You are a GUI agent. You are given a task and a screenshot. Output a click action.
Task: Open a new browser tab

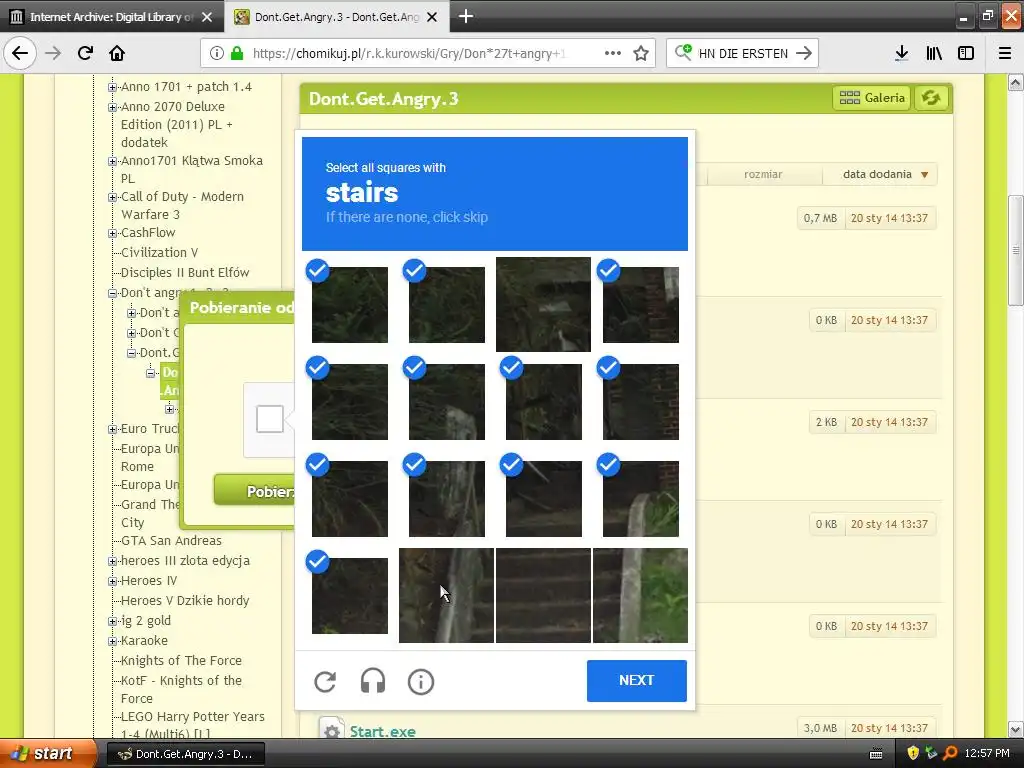[x=466, y=16]
